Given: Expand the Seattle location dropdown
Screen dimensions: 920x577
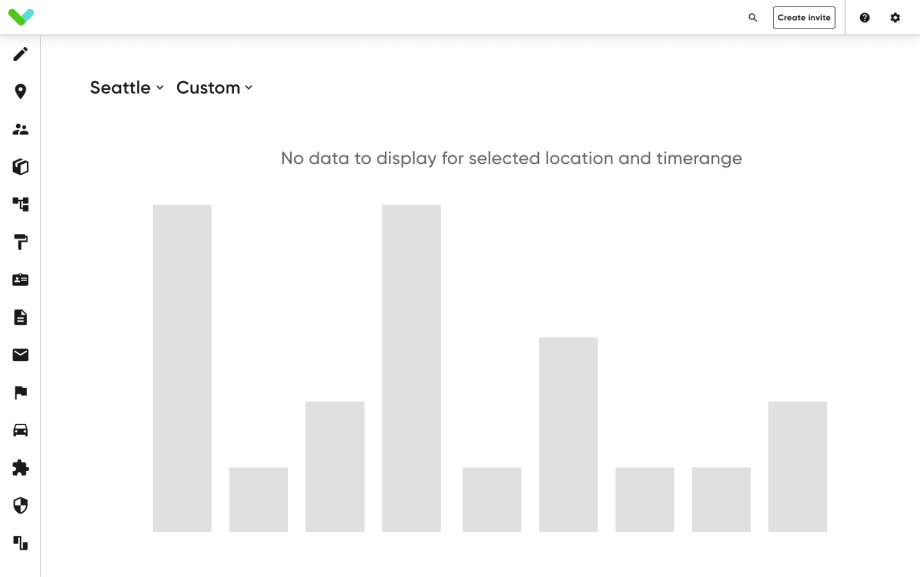Looking at the screenshot, I should point(126,88).
